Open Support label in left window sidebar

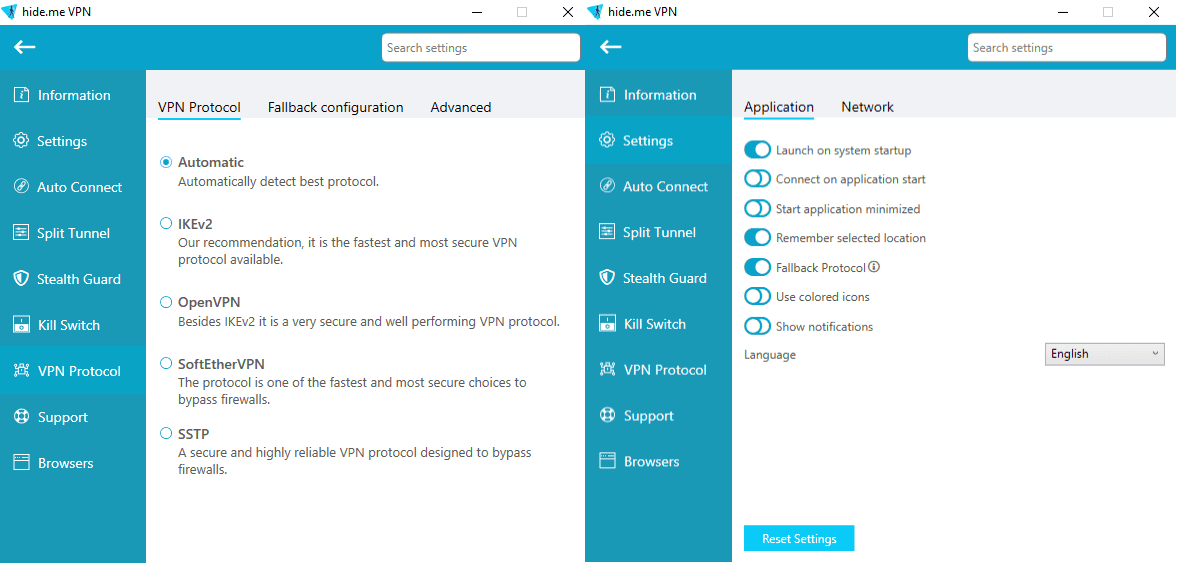(63, 417)
